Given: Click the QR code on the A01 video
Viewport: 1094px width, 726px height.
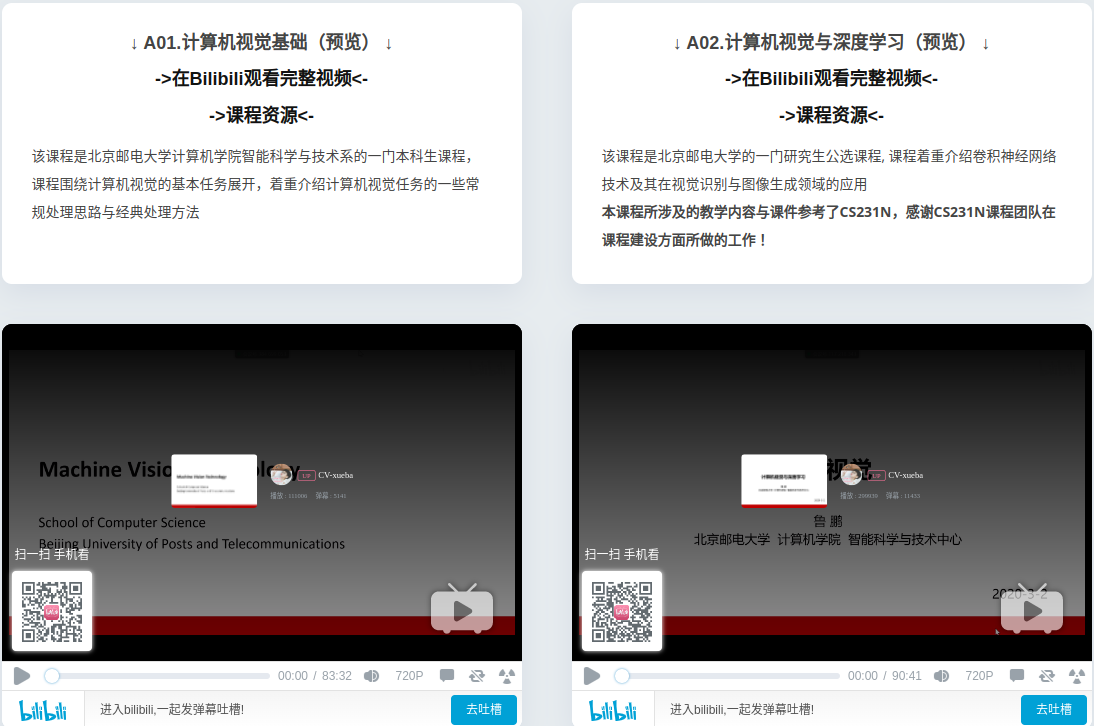Looking at the screenshot, I should [52, 611].
